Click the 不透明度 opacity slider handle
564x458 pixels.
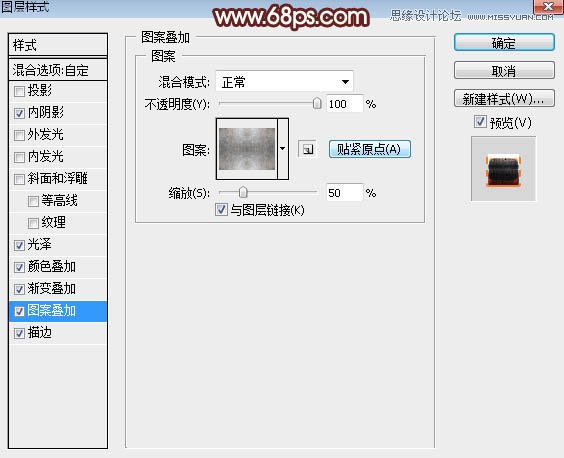coord(317,104)
